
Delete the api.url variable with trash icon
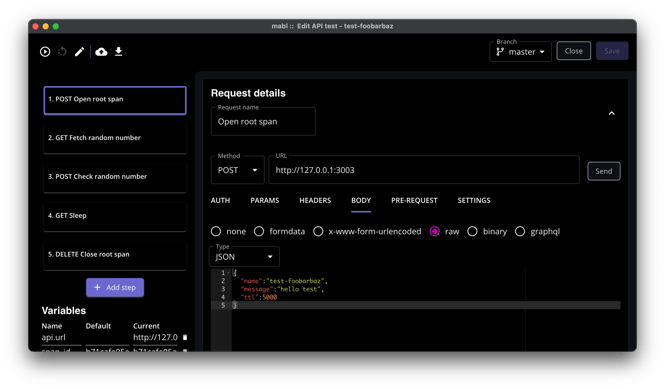185,337
